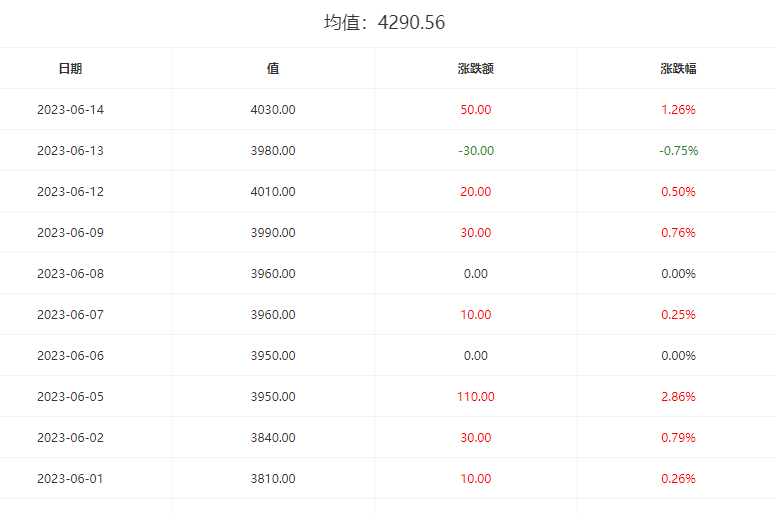Select the 2023-06-14 date cell
Screen dimensions: 776x513
[70, 110]
